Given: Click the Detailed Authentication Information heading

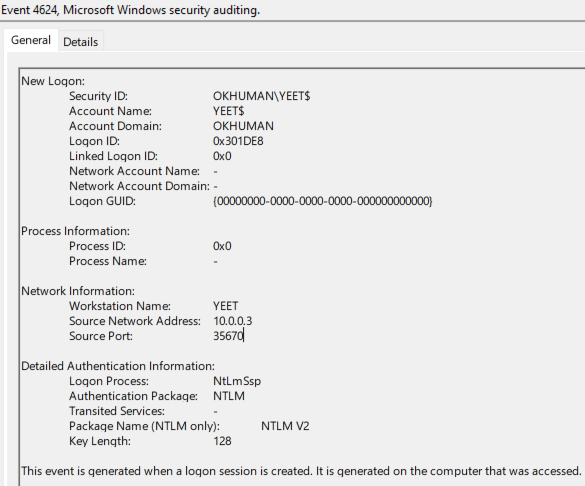Looking at the screenshot, I should click(118, 366).
